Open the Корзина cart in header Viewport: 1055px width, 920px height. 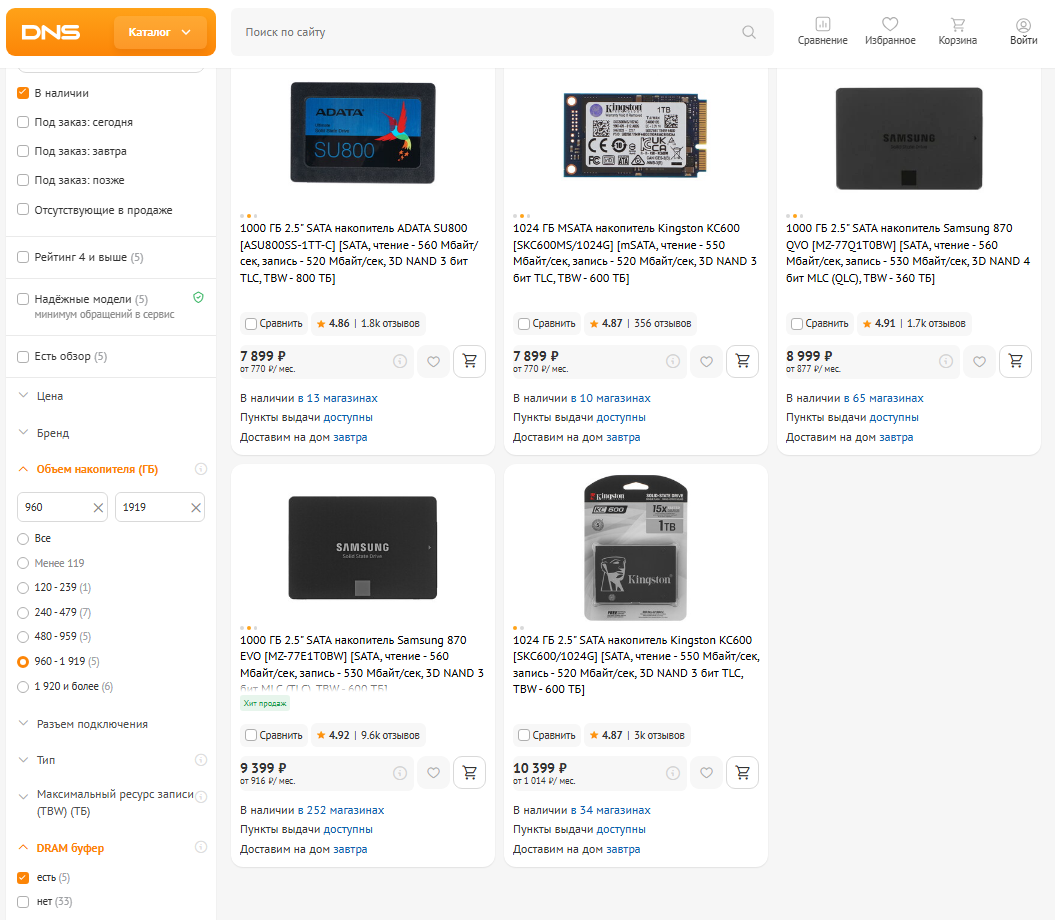pos(957,32)
